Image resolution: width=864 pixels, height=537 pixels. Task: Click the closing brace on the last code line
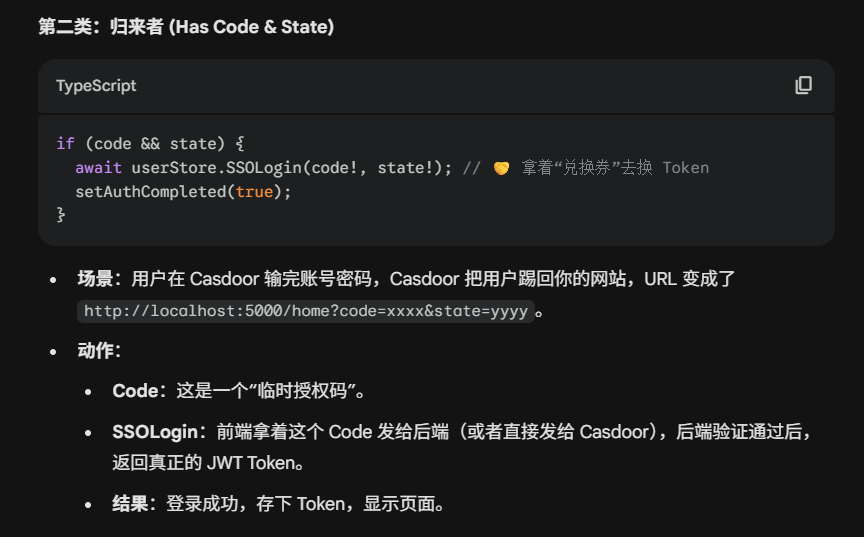coord(61,214)
